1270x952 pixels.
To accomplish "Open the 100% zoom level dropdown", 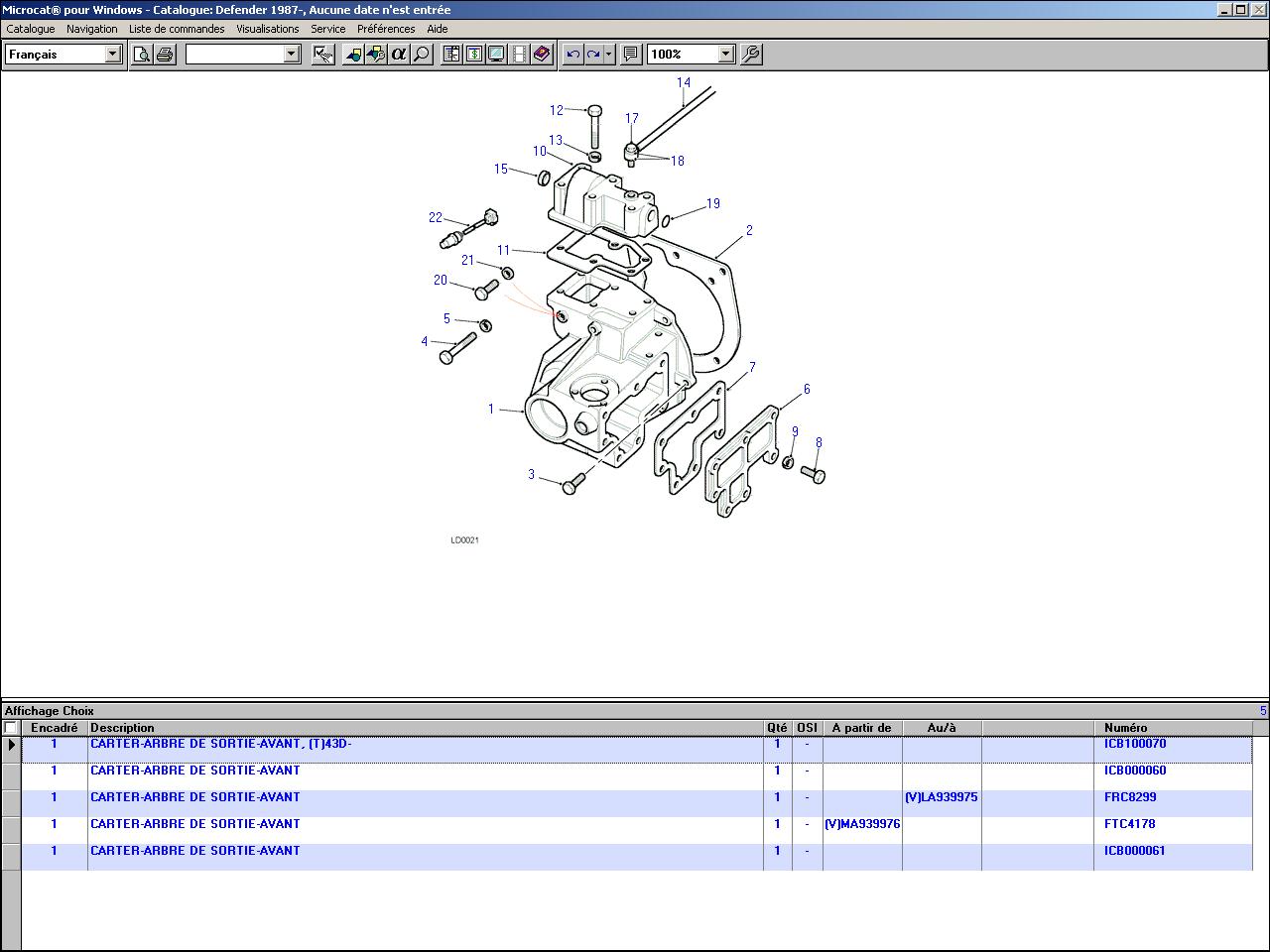I will (725, 55).
